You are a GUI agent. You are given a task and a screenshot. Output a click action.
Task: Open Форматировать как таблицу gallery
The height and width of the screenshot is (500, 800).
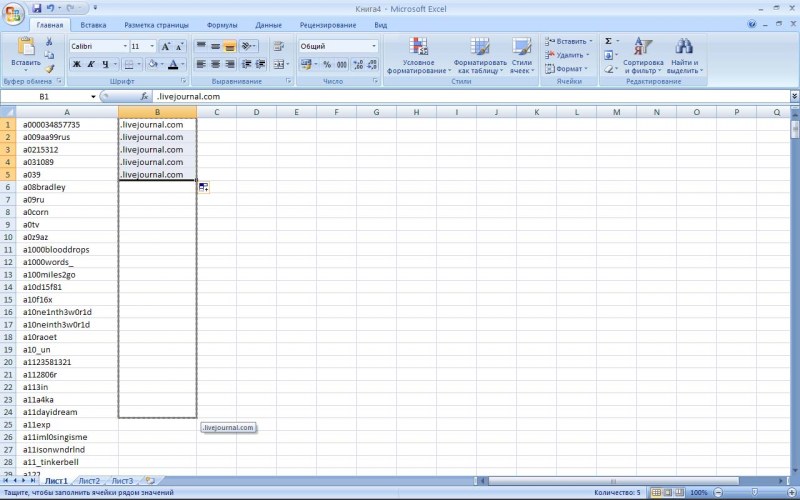click(x=480, y=56)
